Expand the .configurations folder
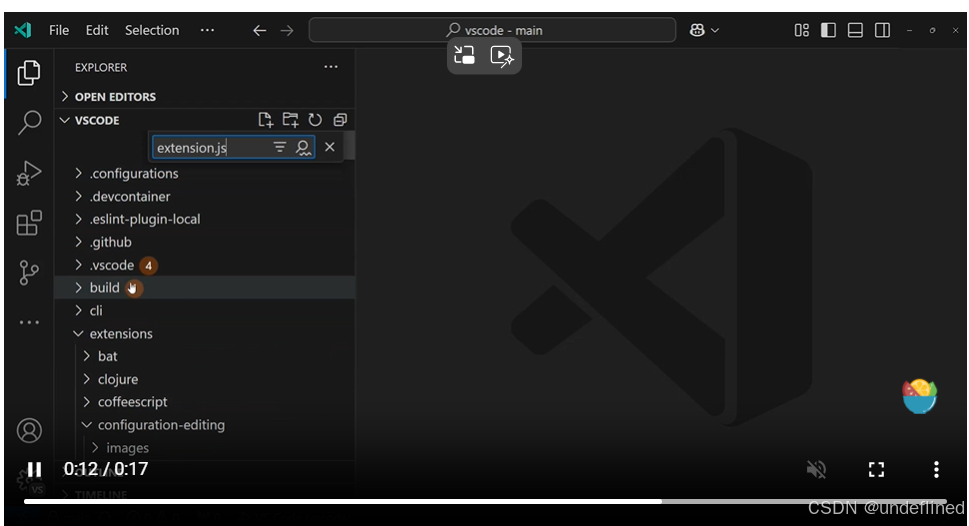 tap(205, 174)
